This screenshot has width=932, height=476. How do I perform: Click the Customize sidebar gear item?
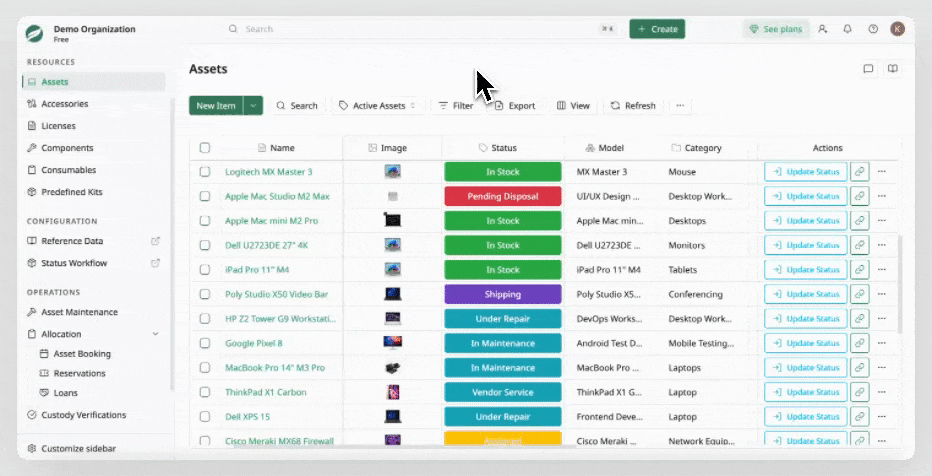click(x=72, y=449)
